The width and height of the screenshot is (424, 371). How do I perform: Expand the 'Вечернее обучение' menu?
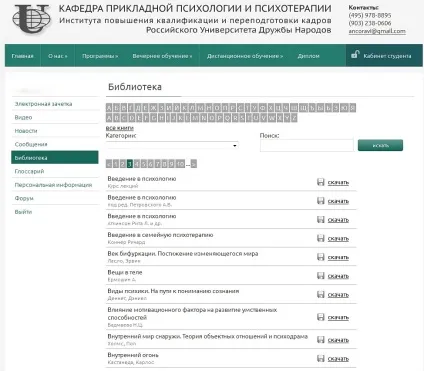tap(162, 56)
